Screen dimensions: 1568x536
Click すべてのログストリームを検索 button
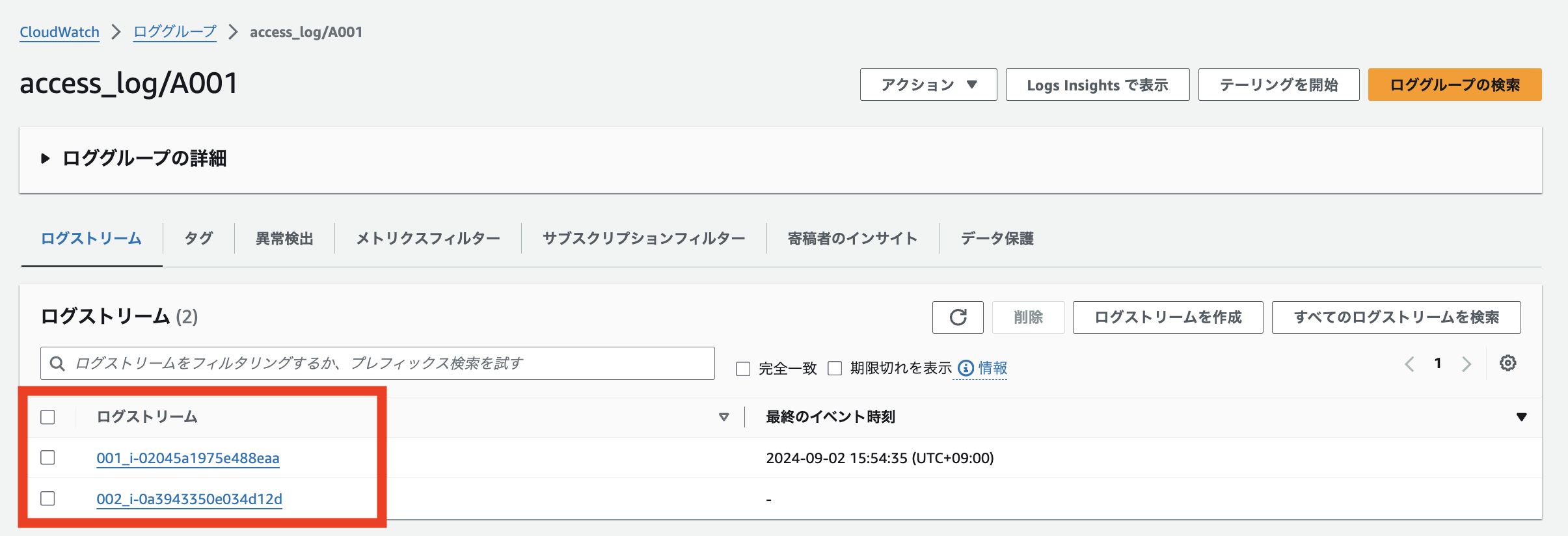click(x=1396, y=317)
